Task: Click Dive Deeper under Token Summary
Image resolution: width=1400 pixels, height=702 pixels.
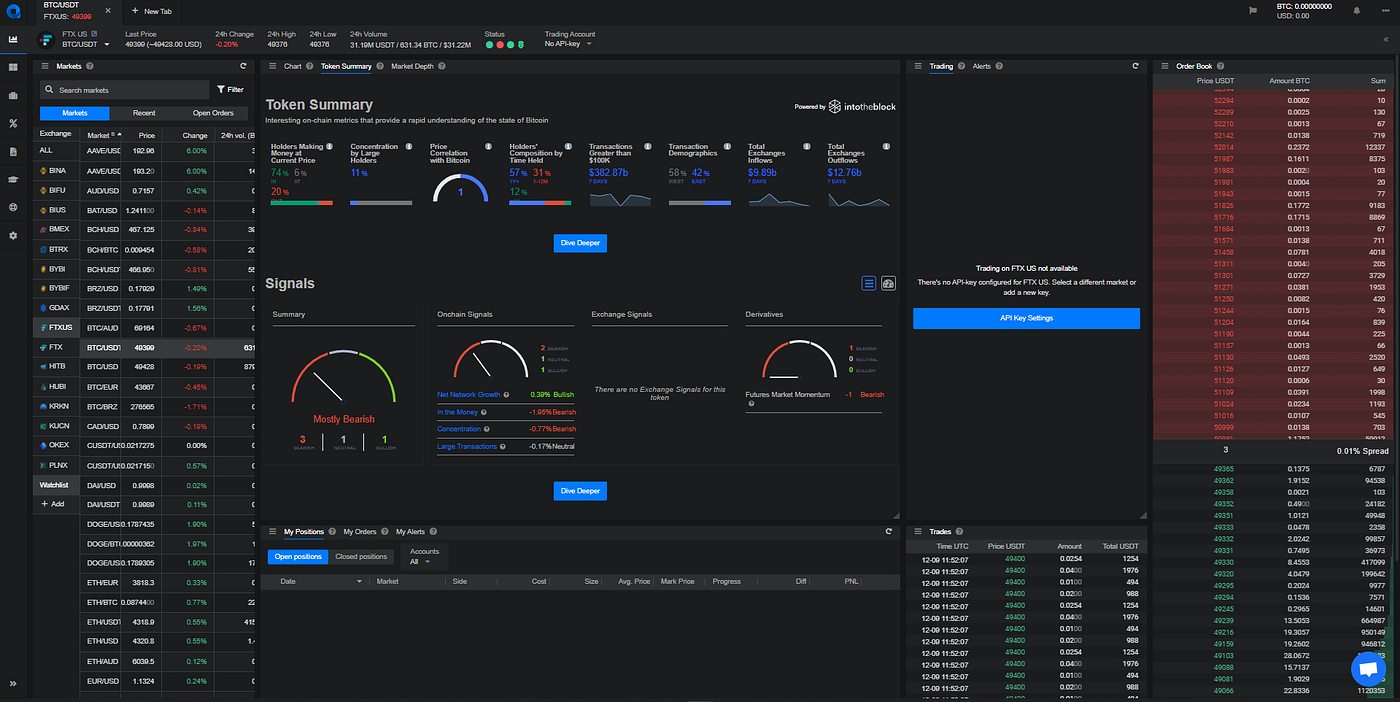Action: tap(579, 242)
